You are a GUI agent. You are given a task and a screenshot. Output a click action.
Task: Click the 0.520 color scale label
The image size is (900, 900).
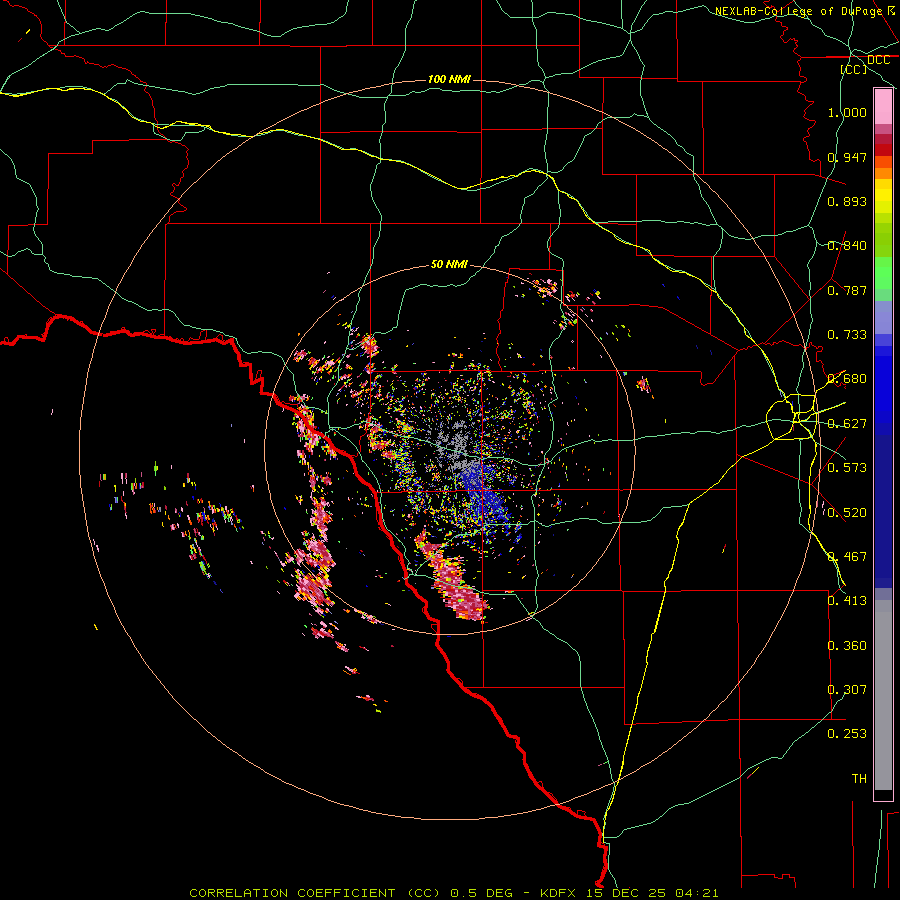click(x=847, y=513)
